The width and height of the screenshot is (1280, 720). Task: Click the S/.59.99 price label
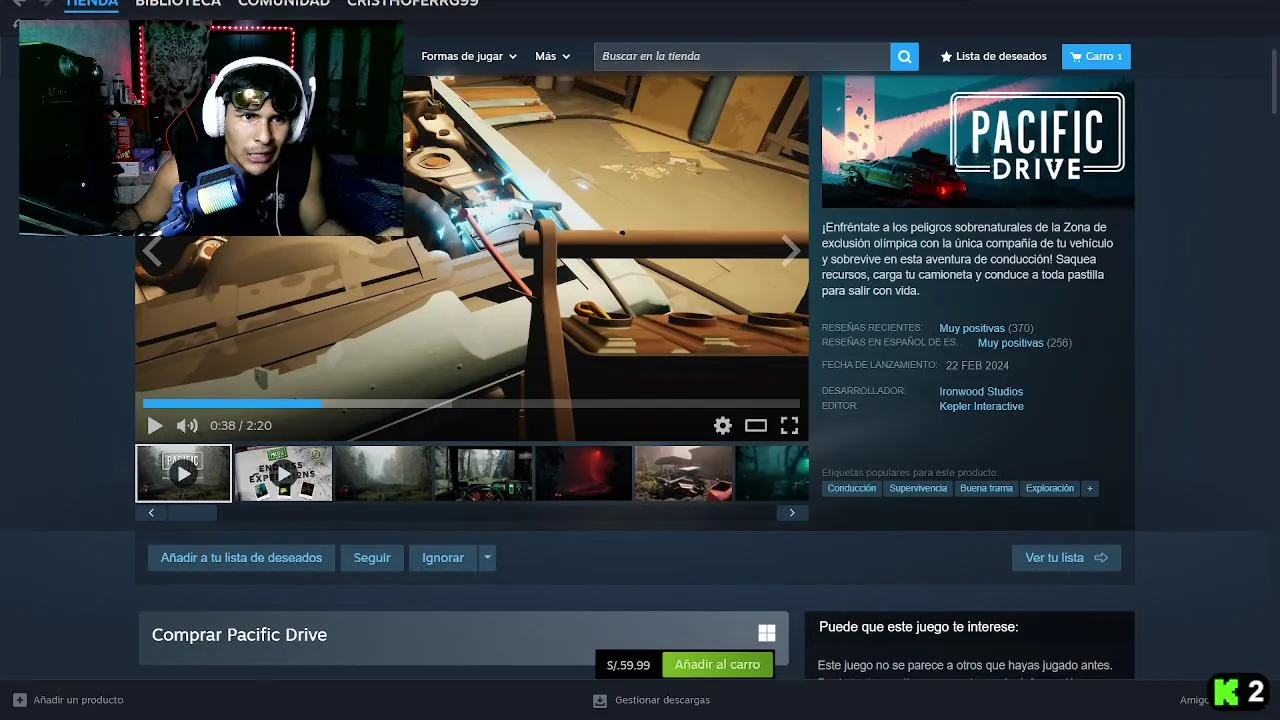pyautogui.click(x=628, y=665)
